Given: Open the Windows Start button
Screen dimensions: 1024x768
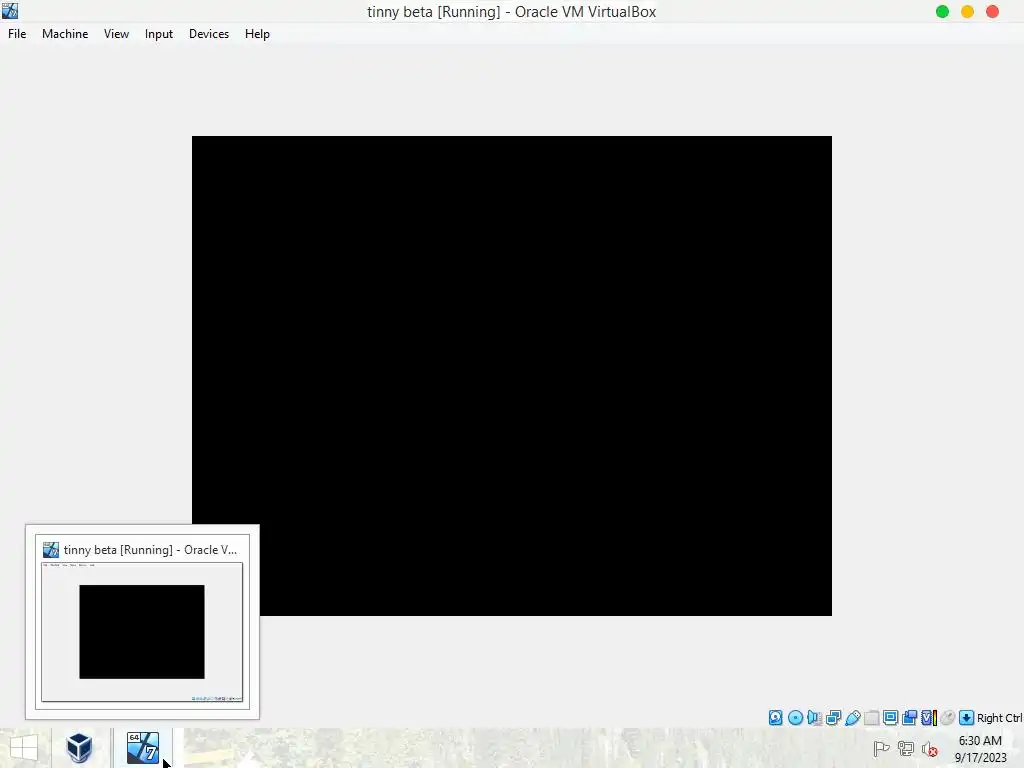Looking at the screenshot, I should click(x=24, y=748).
